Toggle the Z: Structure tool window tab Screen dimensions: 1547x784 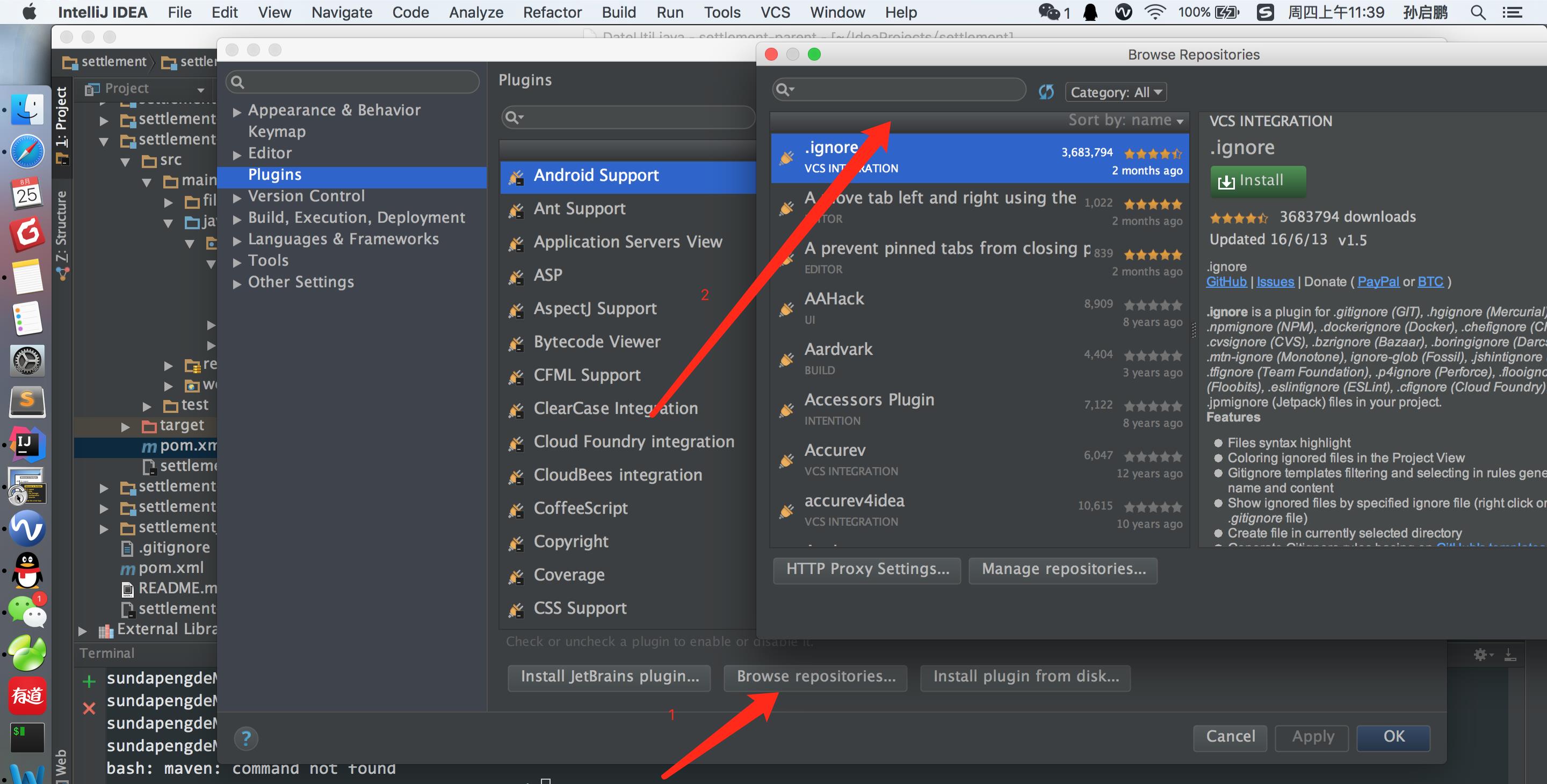click(x=61, y=235)
